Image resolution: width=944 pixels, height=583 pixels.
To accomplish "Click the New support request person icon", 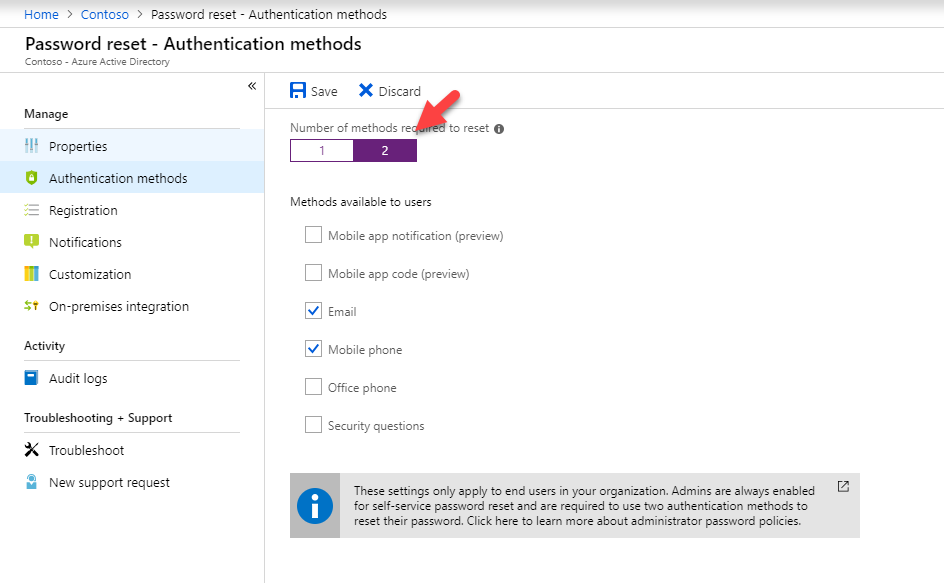I will (x=31, y=482).
